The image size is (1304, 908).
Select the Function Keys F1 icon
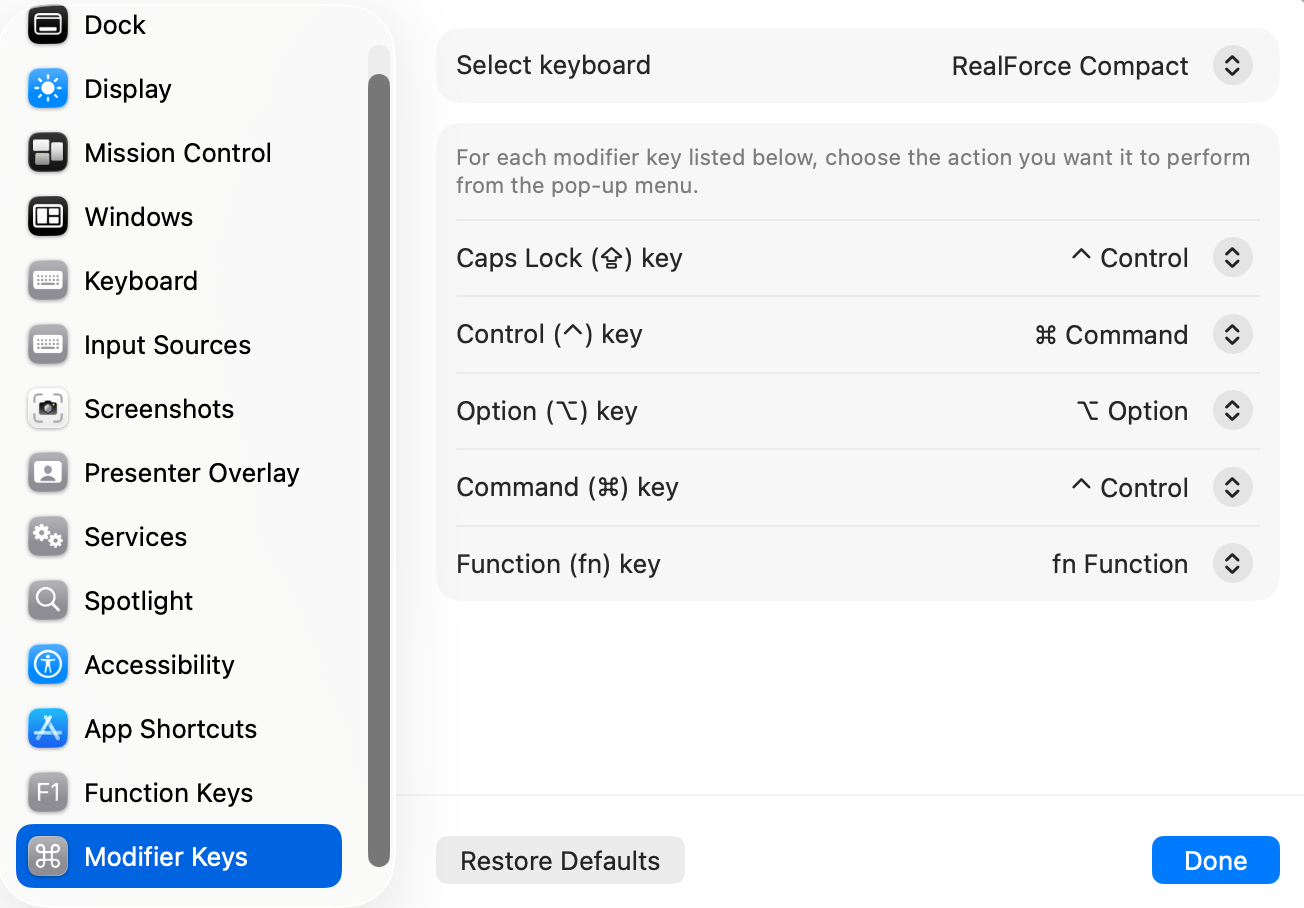(x=48, y=793)
